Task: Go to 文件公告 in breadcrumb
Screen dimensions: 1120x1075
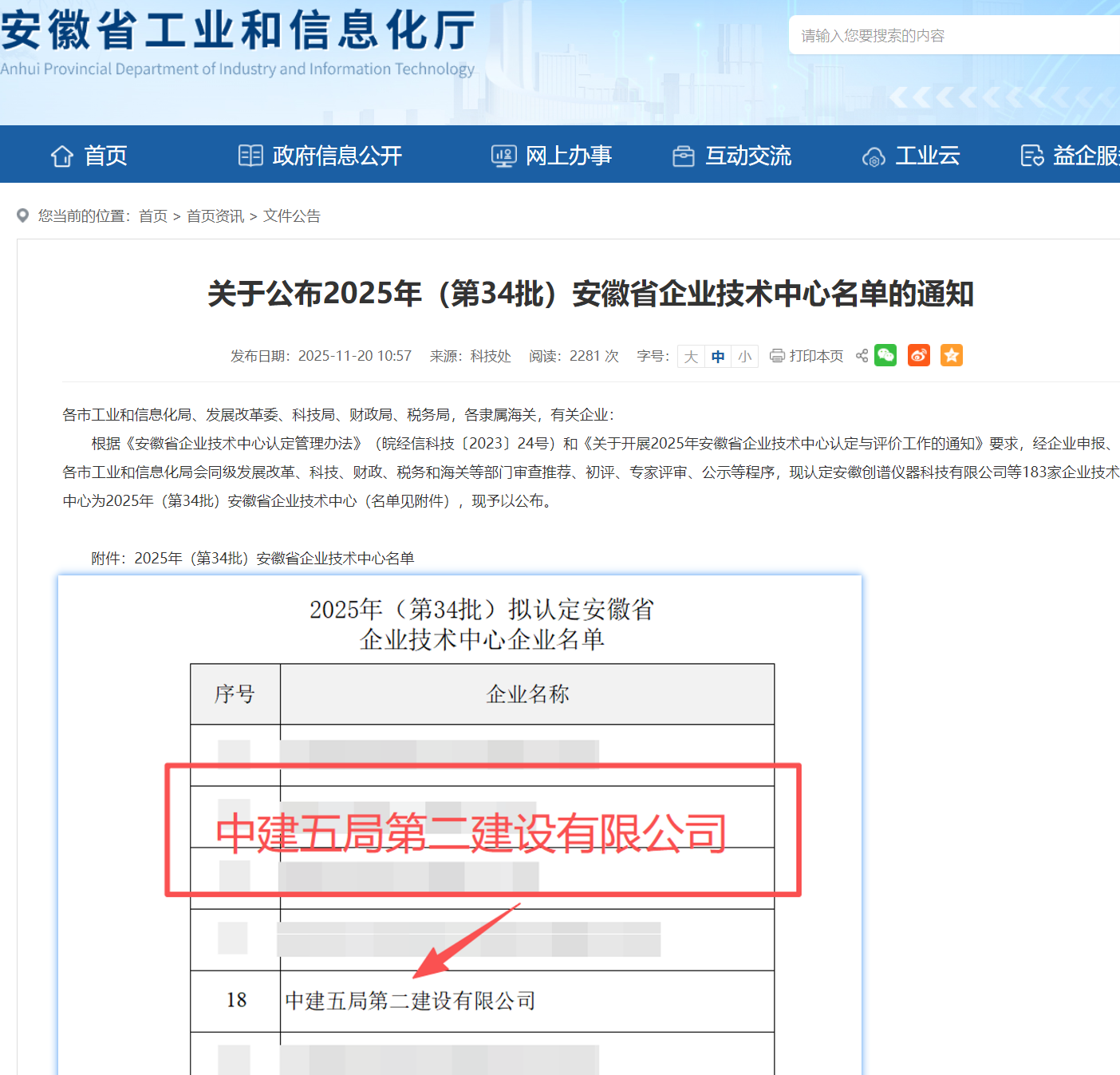Action: point(291,215)
